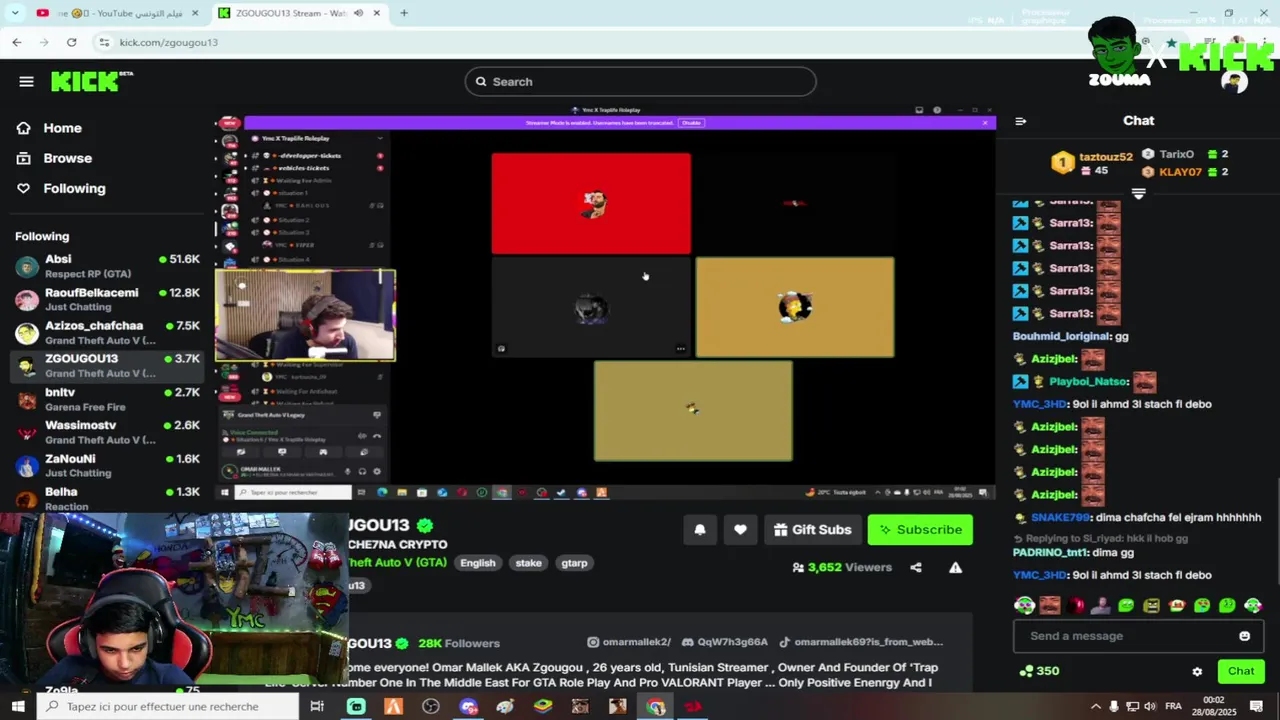Viewport: 1280px width, 720px height.
Task: Expand gift leaderboard under taztouz52
Action: coord(1138,193)
